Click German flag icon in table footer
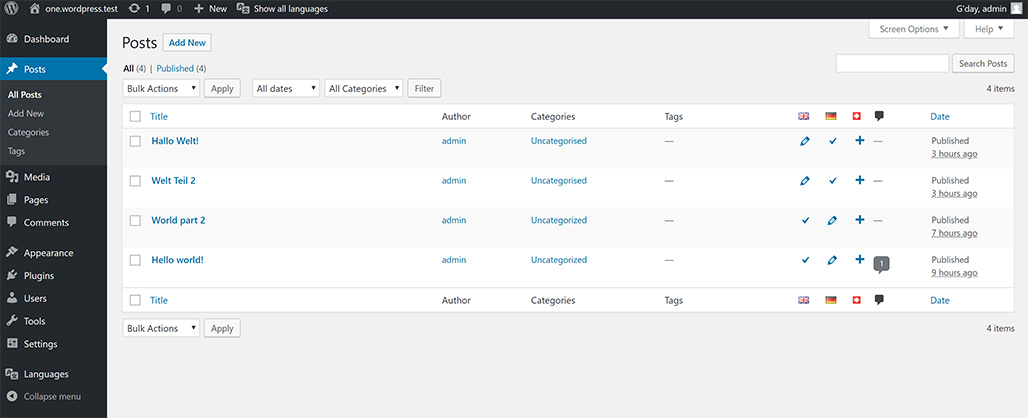 point(831,300)
